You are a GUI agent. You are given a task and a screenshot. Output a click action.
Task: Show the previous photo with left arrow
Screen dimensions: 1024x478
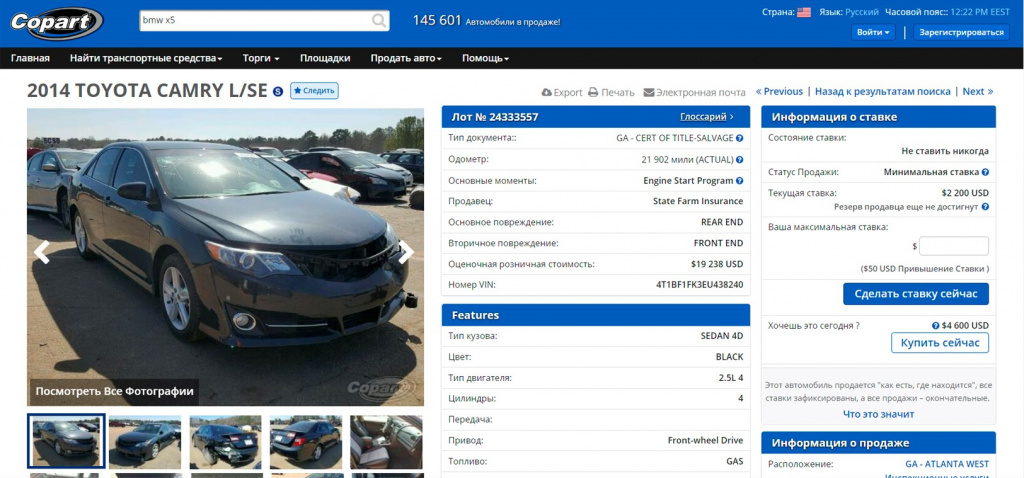[x=42, y=252]
